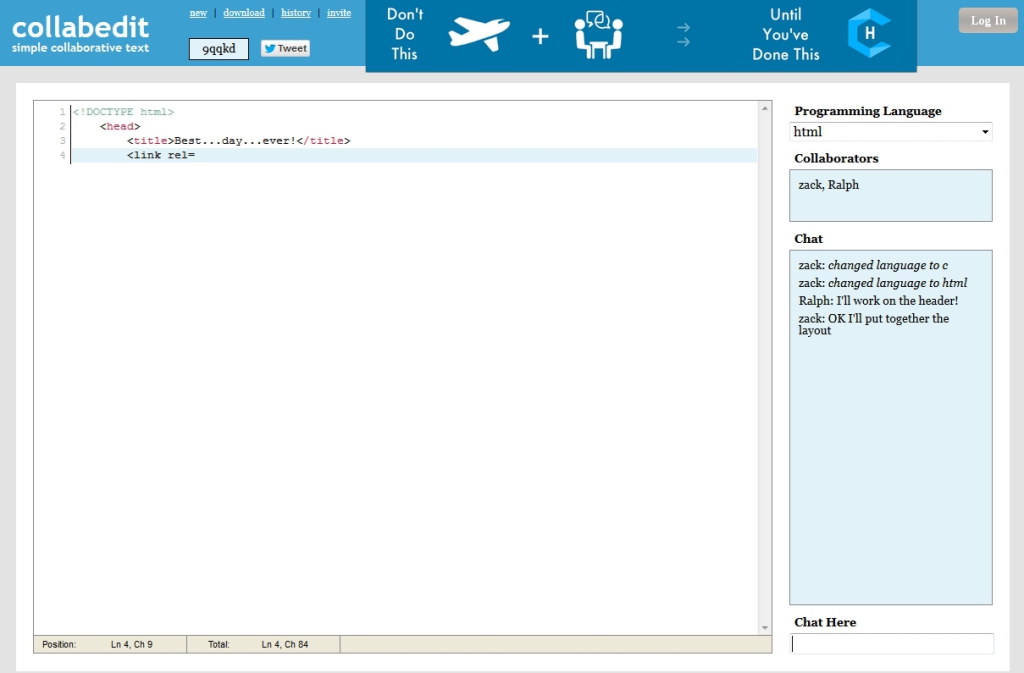Click the Collaborators list box
Image resolution: width=1024 pixels, height=673 pixels.
point(890,195)
